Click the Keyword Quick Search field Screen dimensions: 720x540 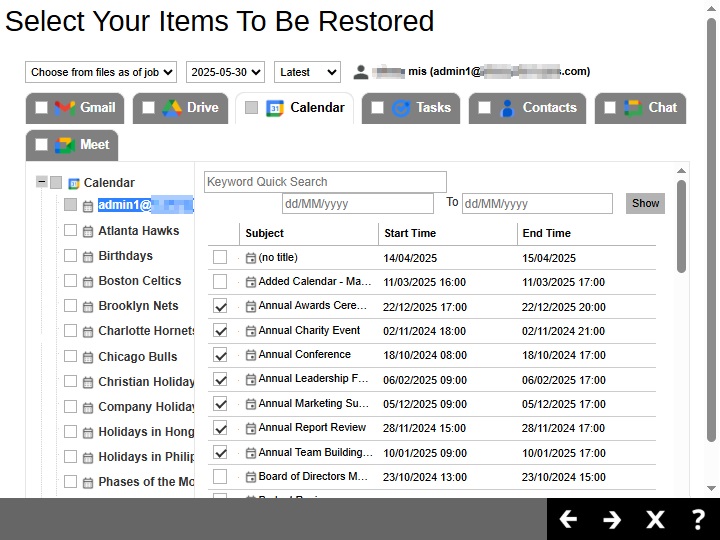click(325, 182)
